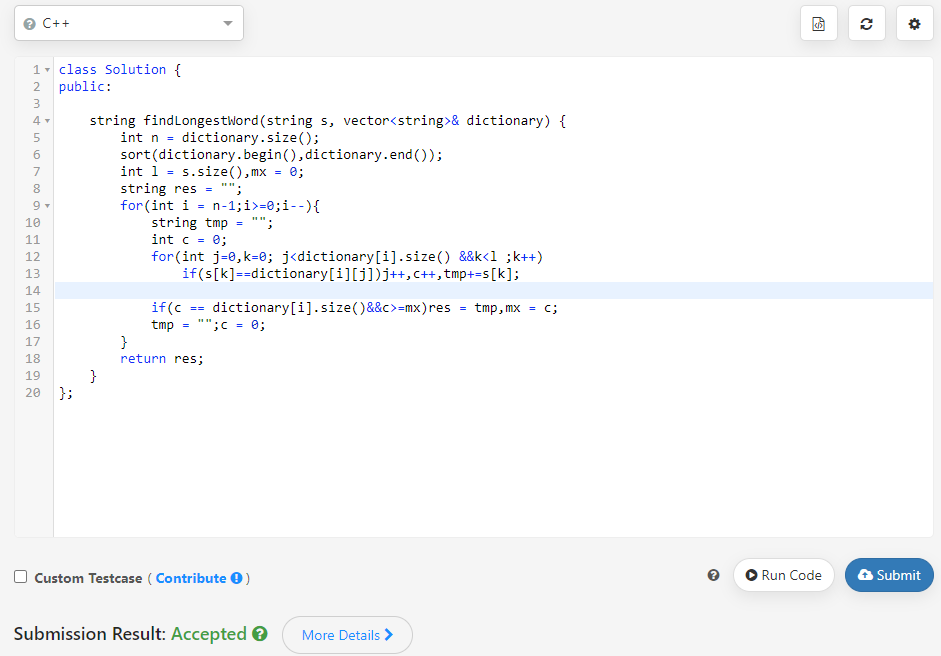Reset code with the refresh icon

[x=867, y=24]
